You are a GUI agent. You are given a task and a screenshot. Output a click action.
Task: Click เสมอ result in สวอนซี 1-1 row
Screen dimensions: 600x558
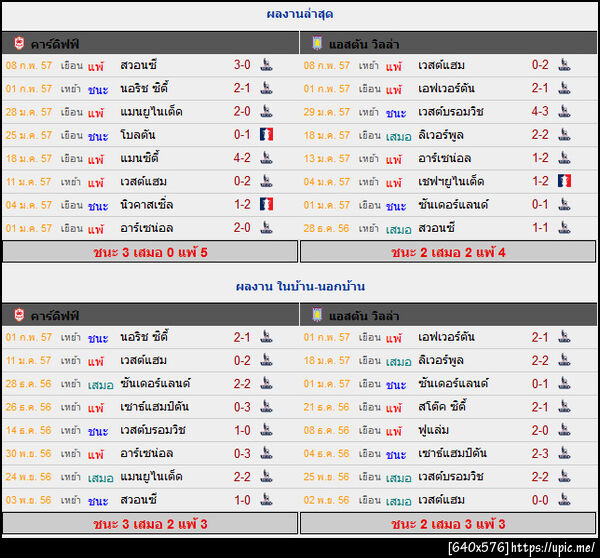tap(398, 229)
